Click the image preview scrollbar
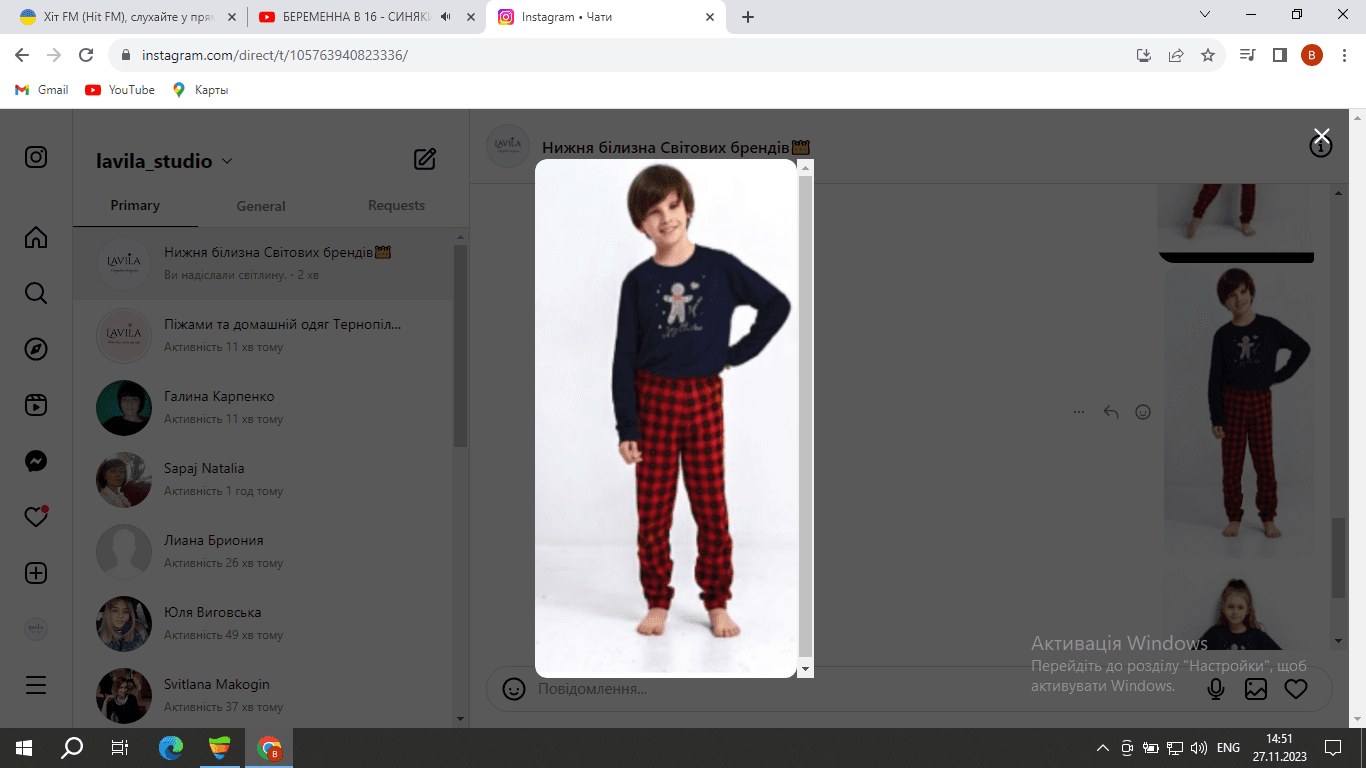The height and width of the screenshot is (768, 1366). pos(806,418)
